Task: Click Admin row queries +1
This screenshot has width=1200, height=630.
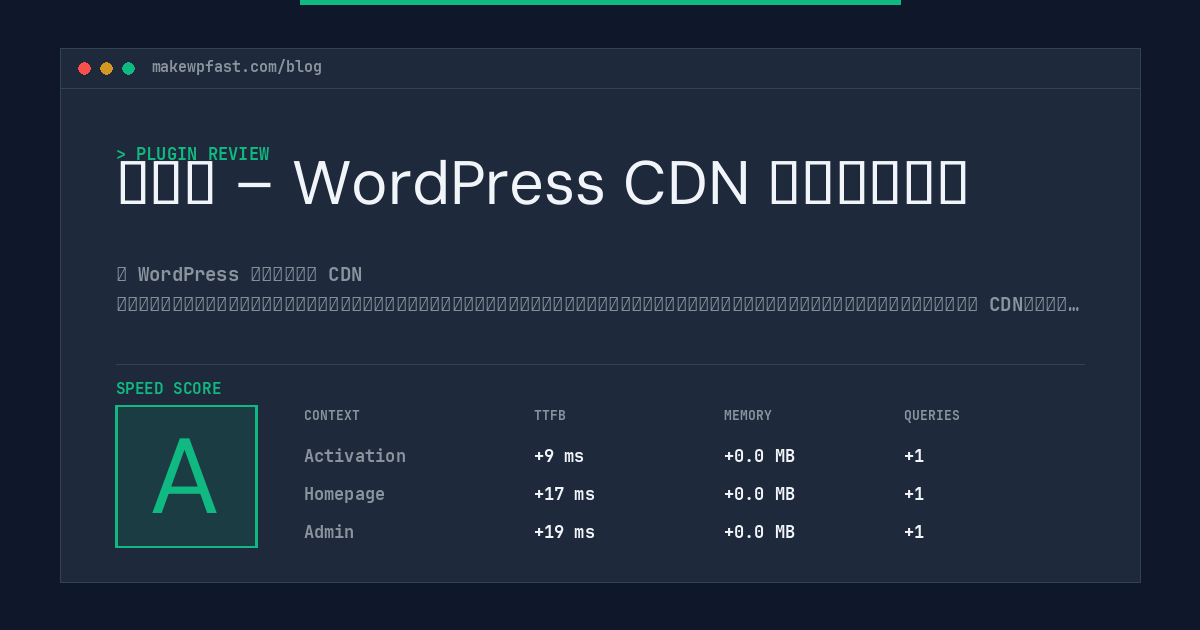Action: pos(914,532)
